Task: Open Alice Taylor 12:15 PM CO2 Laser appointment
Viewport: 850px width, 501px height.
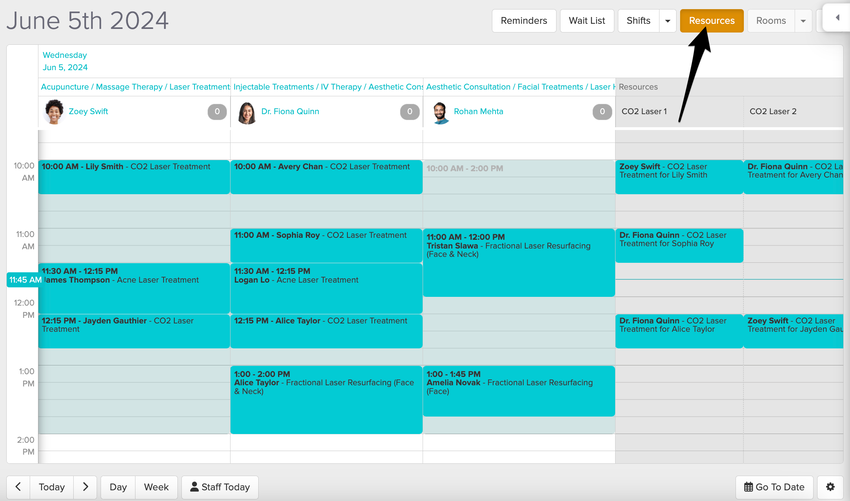Action: click(326, 331)
